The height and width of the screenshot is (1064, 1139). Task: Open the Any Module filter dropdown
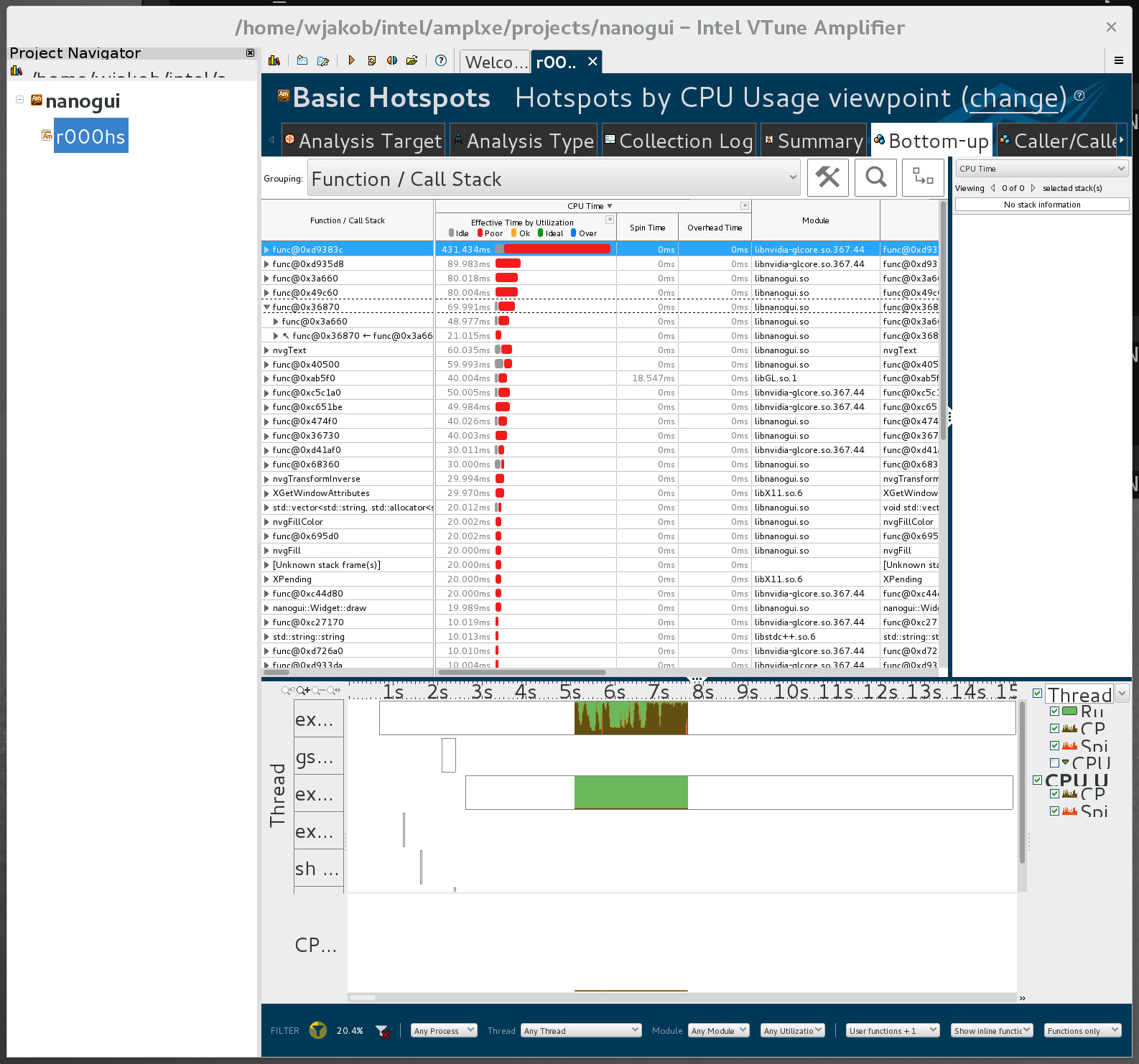coord(718,1030)
